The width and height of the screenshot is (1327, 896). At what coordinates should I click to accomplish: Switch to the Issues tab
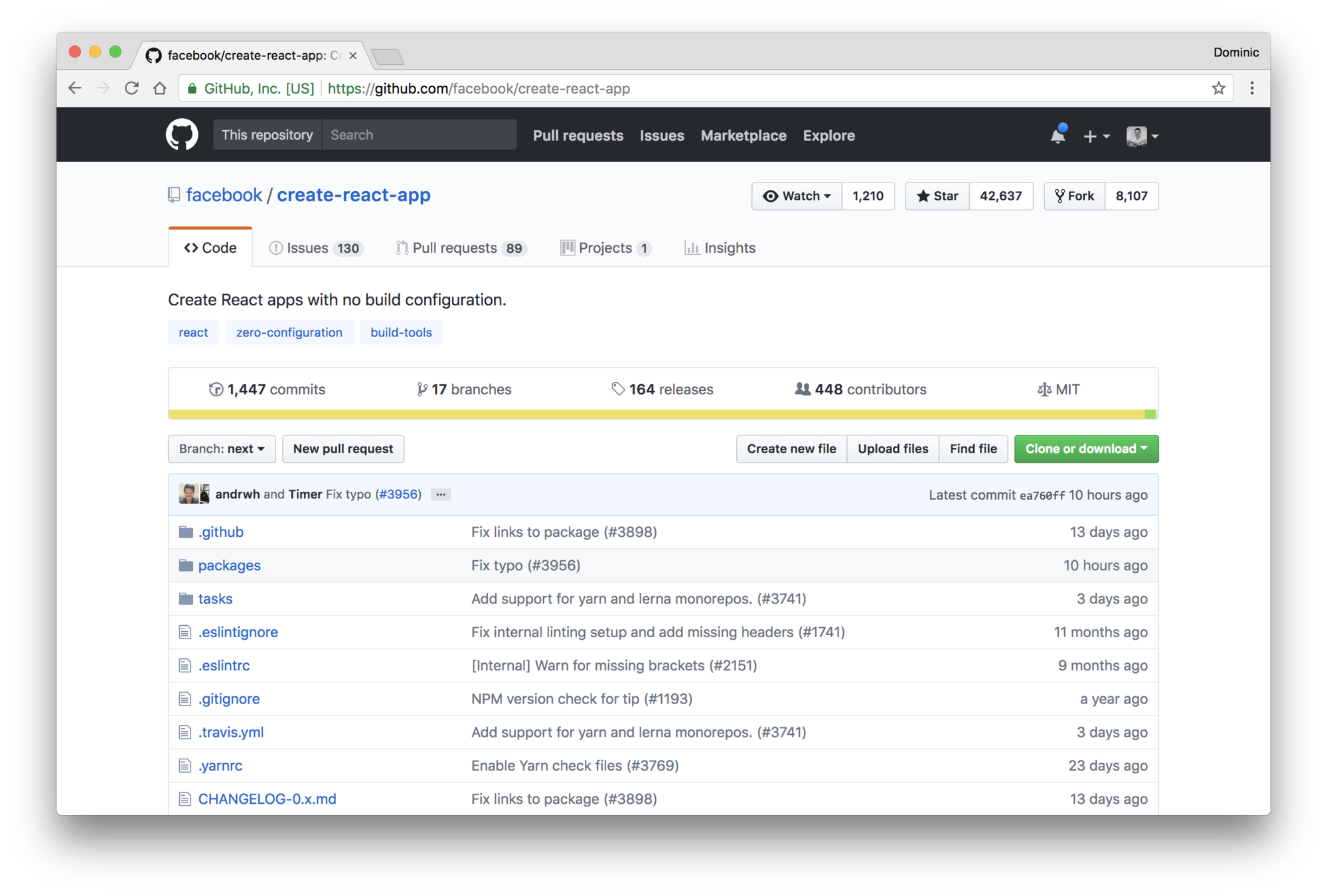pyautogui.click(x=315, y=248)
